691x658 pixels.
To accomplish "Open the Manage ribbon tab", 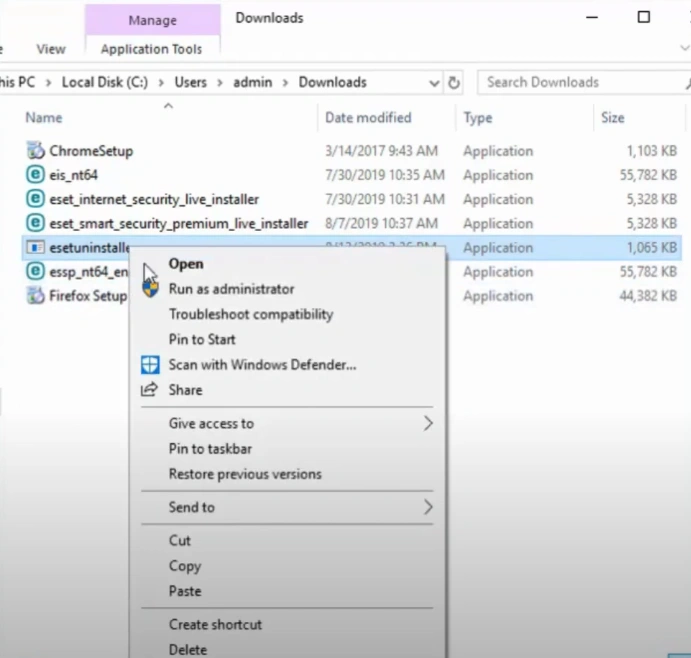I will click(x=152, y=20).
